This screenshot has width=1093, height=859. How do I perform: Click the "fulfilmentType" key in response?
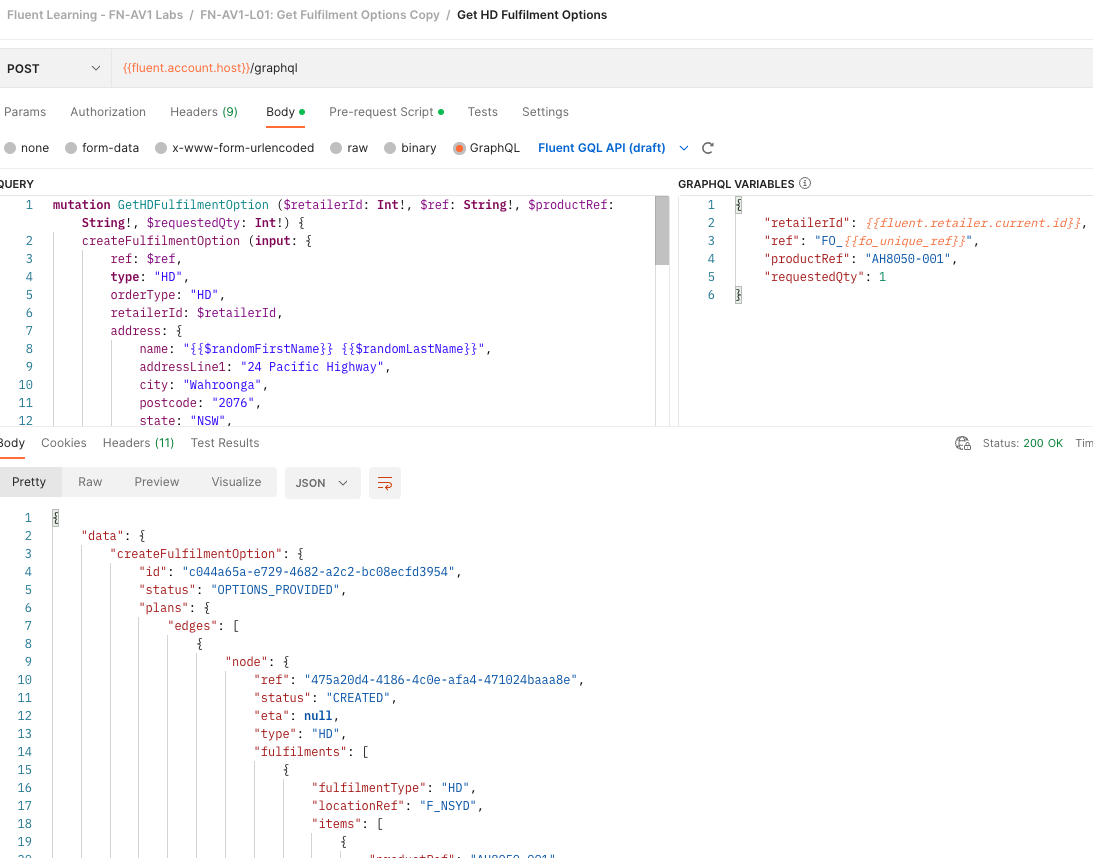[x=369, y=788]
